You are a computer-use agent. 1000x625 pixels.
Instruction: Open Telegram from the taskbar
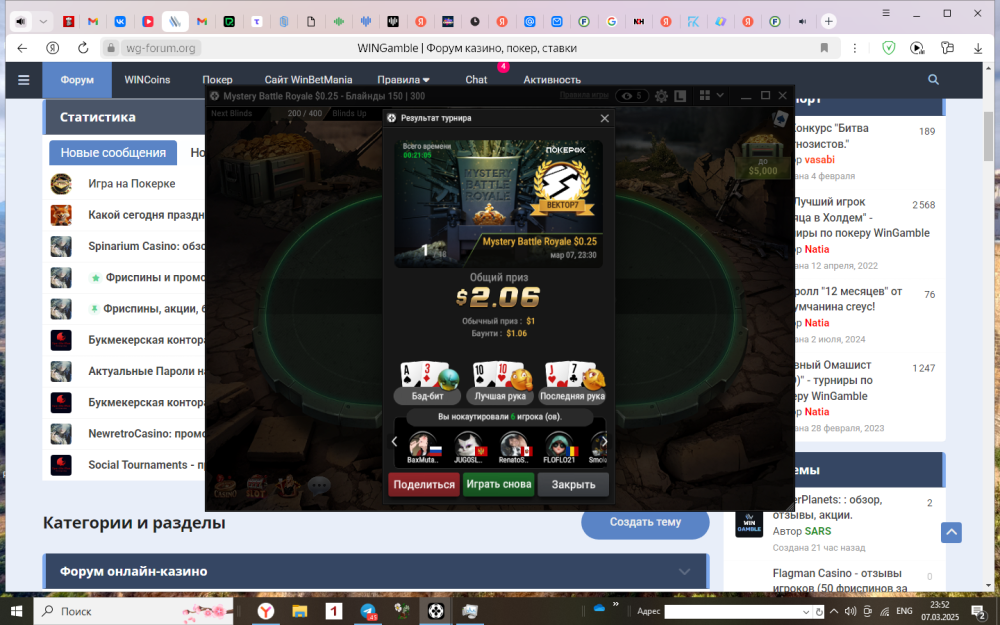[x=369, y=610]
